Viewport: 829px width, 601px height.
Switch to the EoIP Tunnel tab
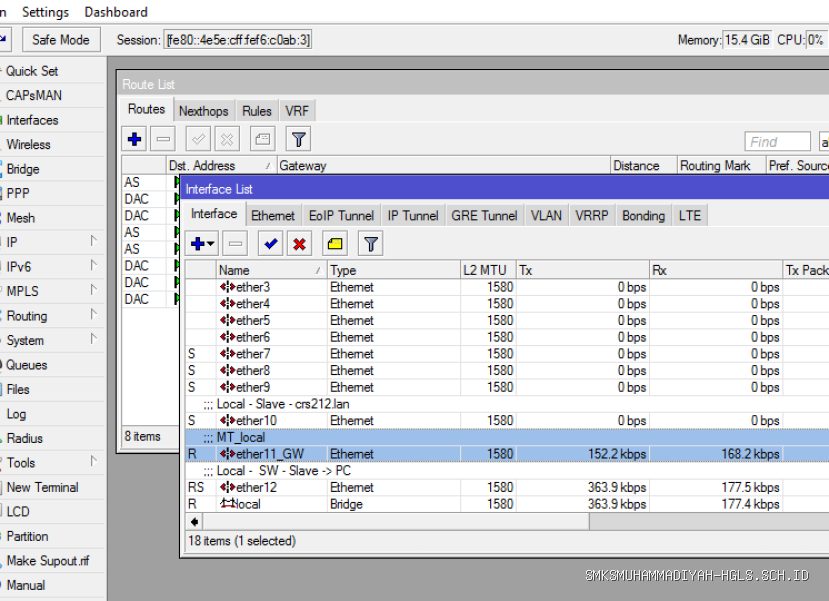point(342,216)
